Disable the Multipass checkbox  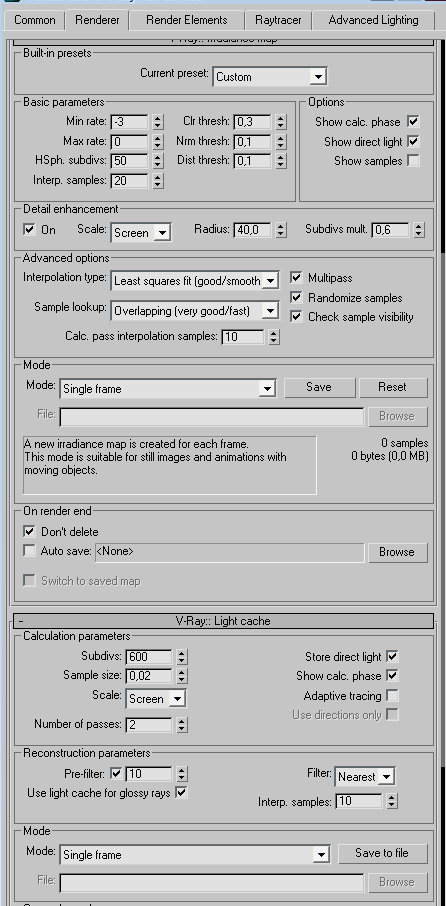[296, 278]
